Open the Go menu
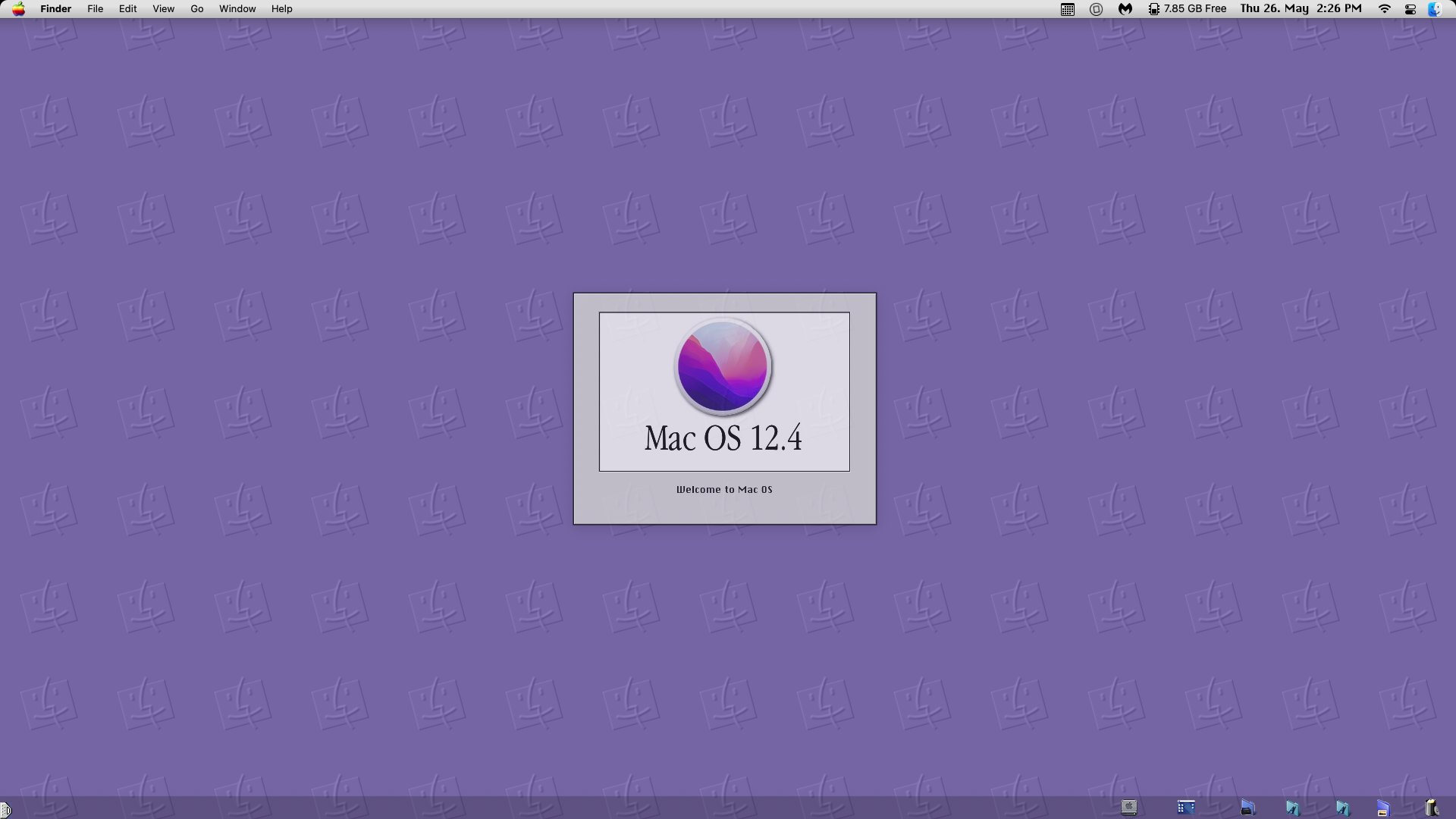 [196, 9]
